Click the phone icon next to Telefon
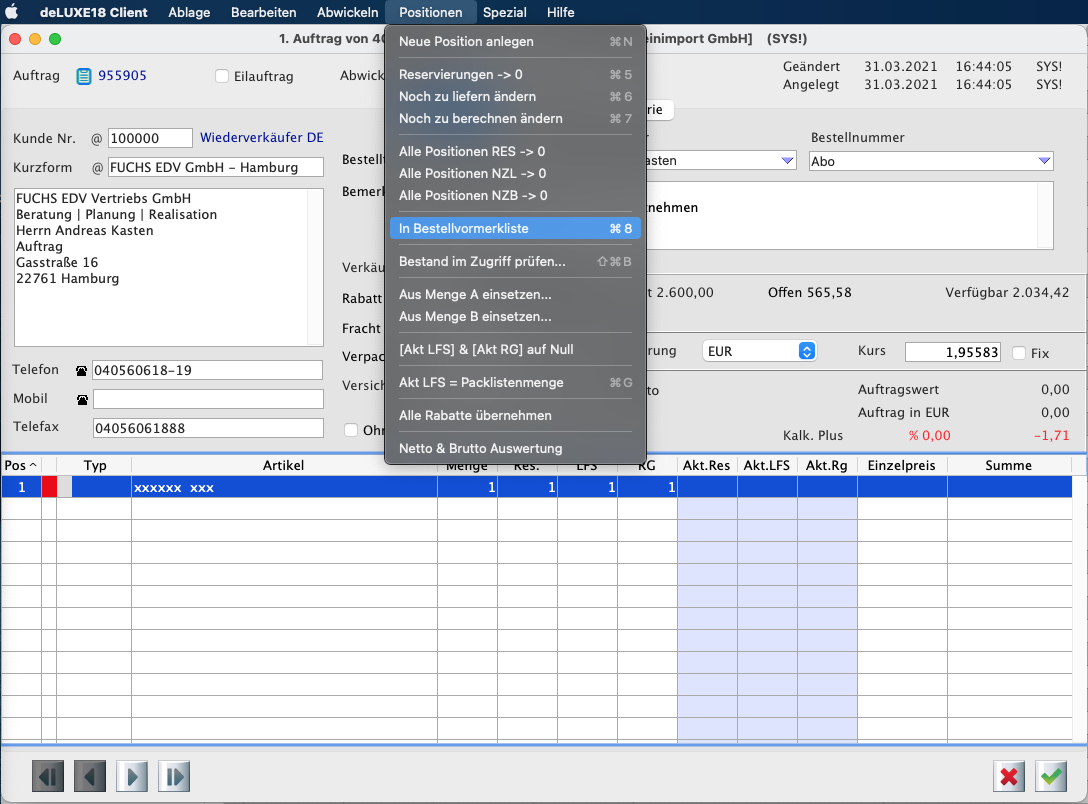This screenshot has height=804, width=1088. click(81, 371)
